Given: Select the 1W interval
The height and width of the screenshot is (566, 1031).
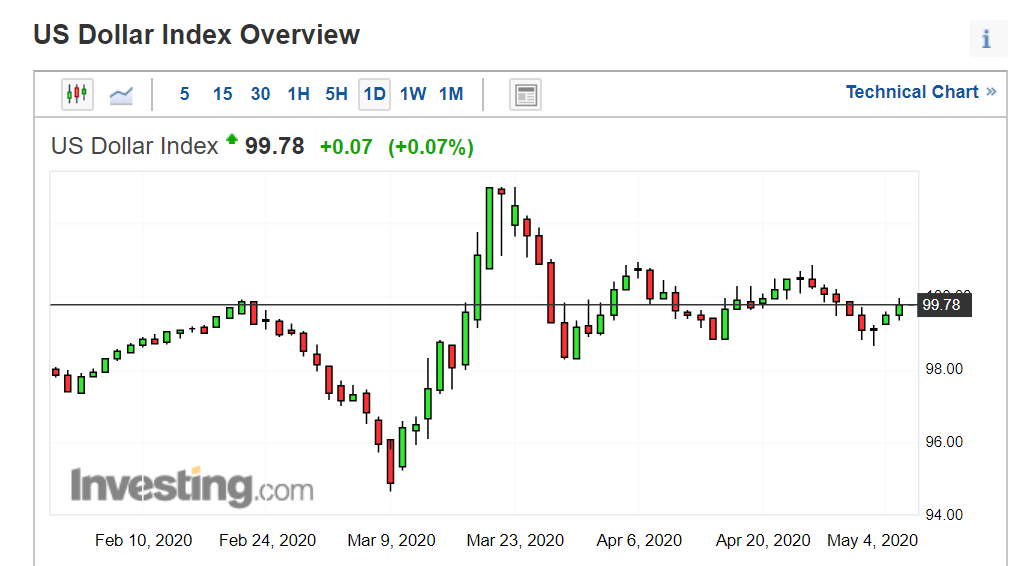Looking at the screenshot, I should tap(413, 94).
